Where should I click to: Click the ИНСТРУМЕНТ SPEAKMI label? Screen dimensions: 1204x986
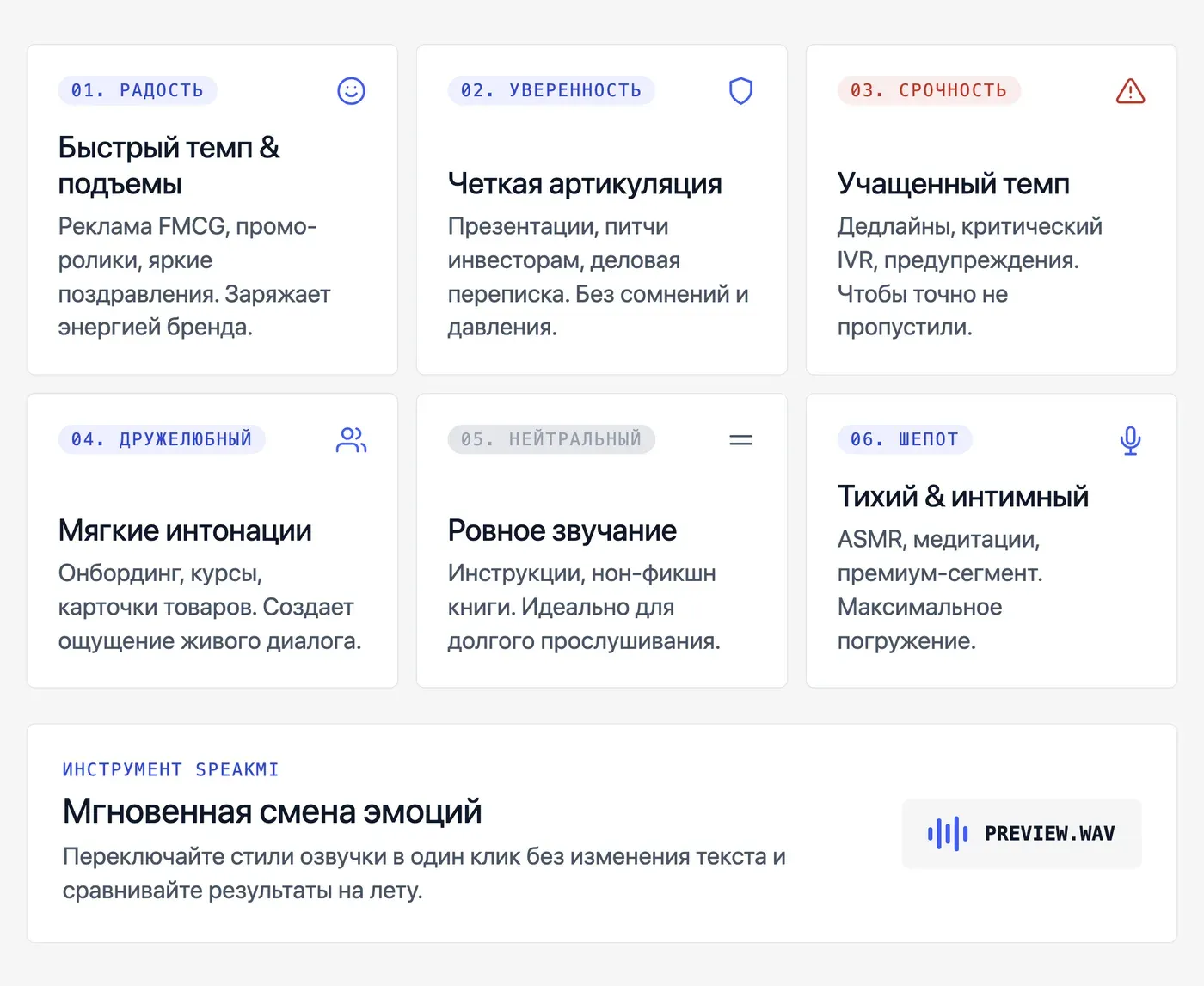[x=170, y=769]
